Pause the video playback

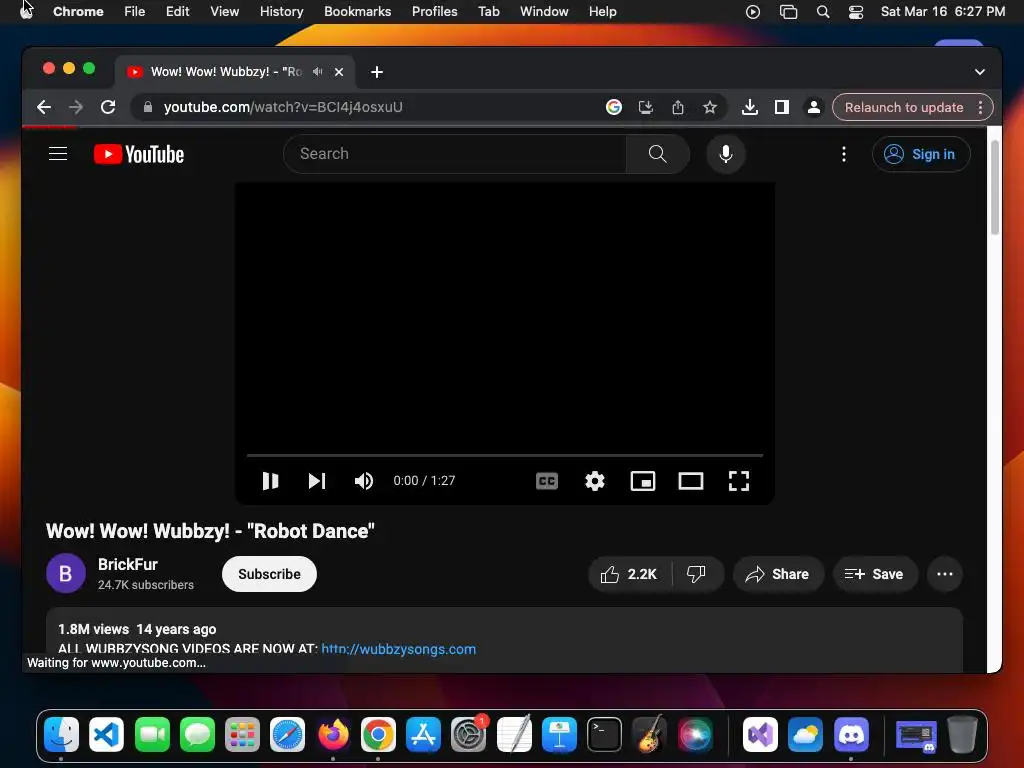pyautogui.click(x=270, y=481)
